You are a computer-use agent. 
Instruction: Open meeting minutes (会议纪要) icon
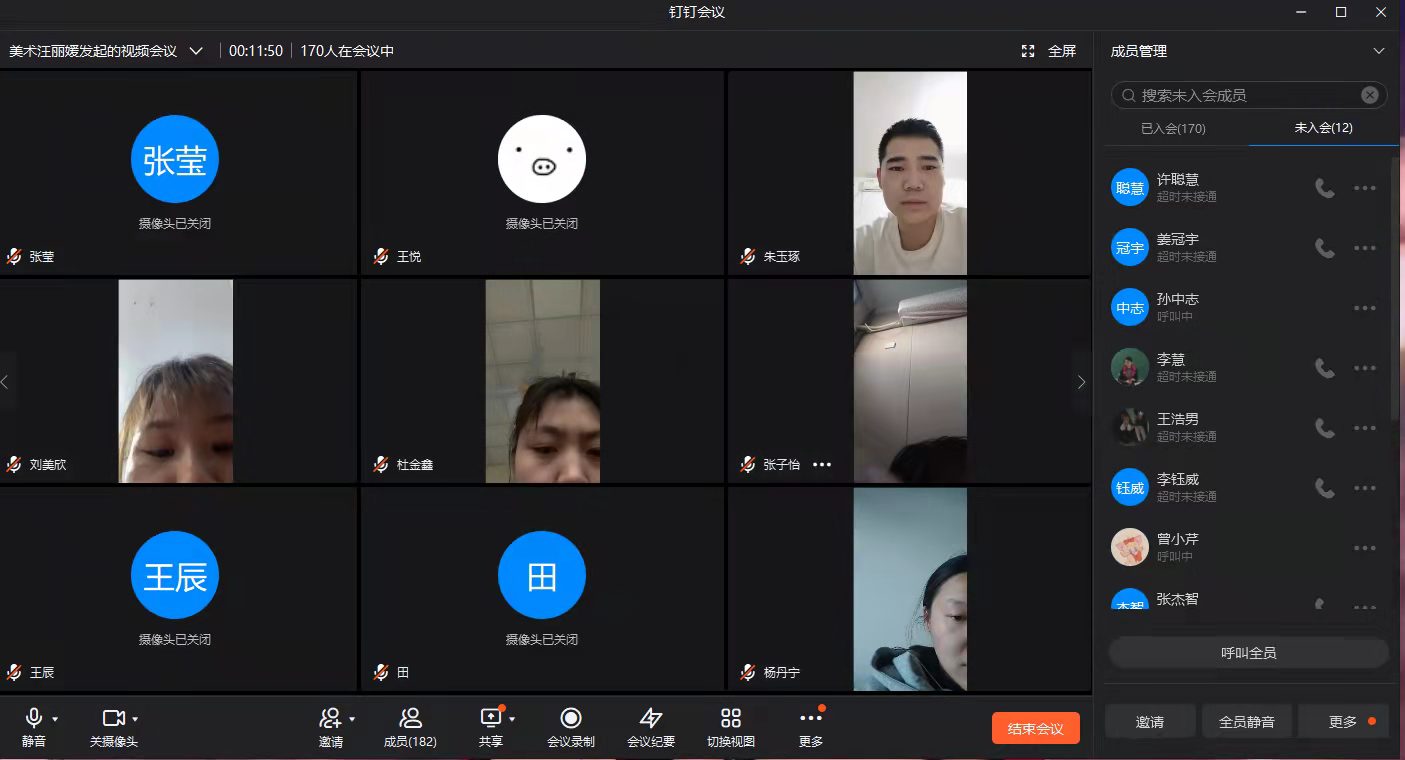pyautogui.click(x=651, y=718)
